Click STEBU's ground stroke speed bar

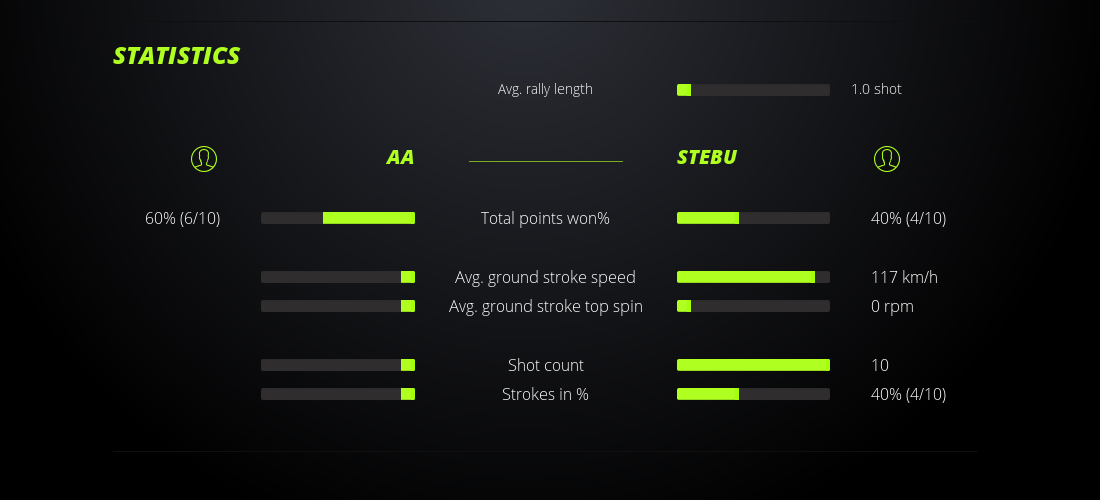(753, 277)
